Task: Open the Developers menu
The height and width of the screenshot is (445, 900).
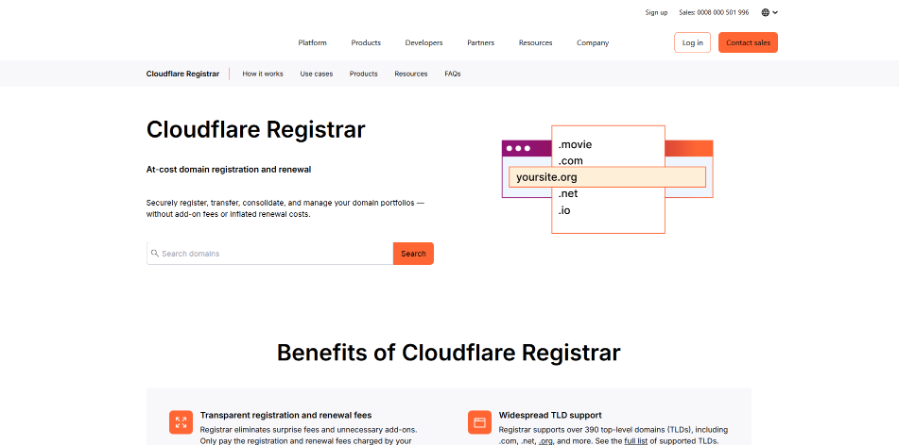Action: click(424, 42)
